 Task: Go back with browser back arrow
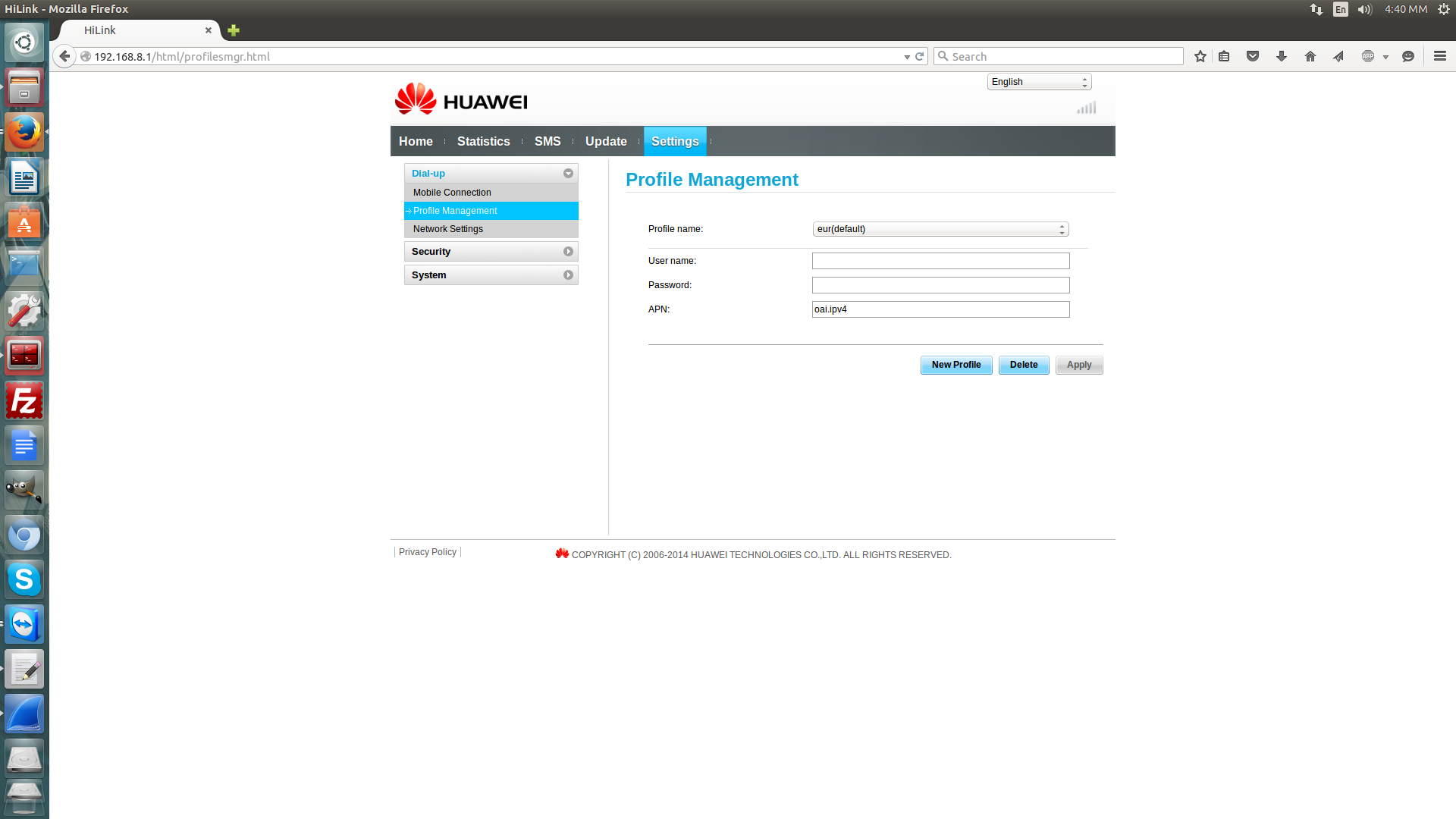[65, 56]
